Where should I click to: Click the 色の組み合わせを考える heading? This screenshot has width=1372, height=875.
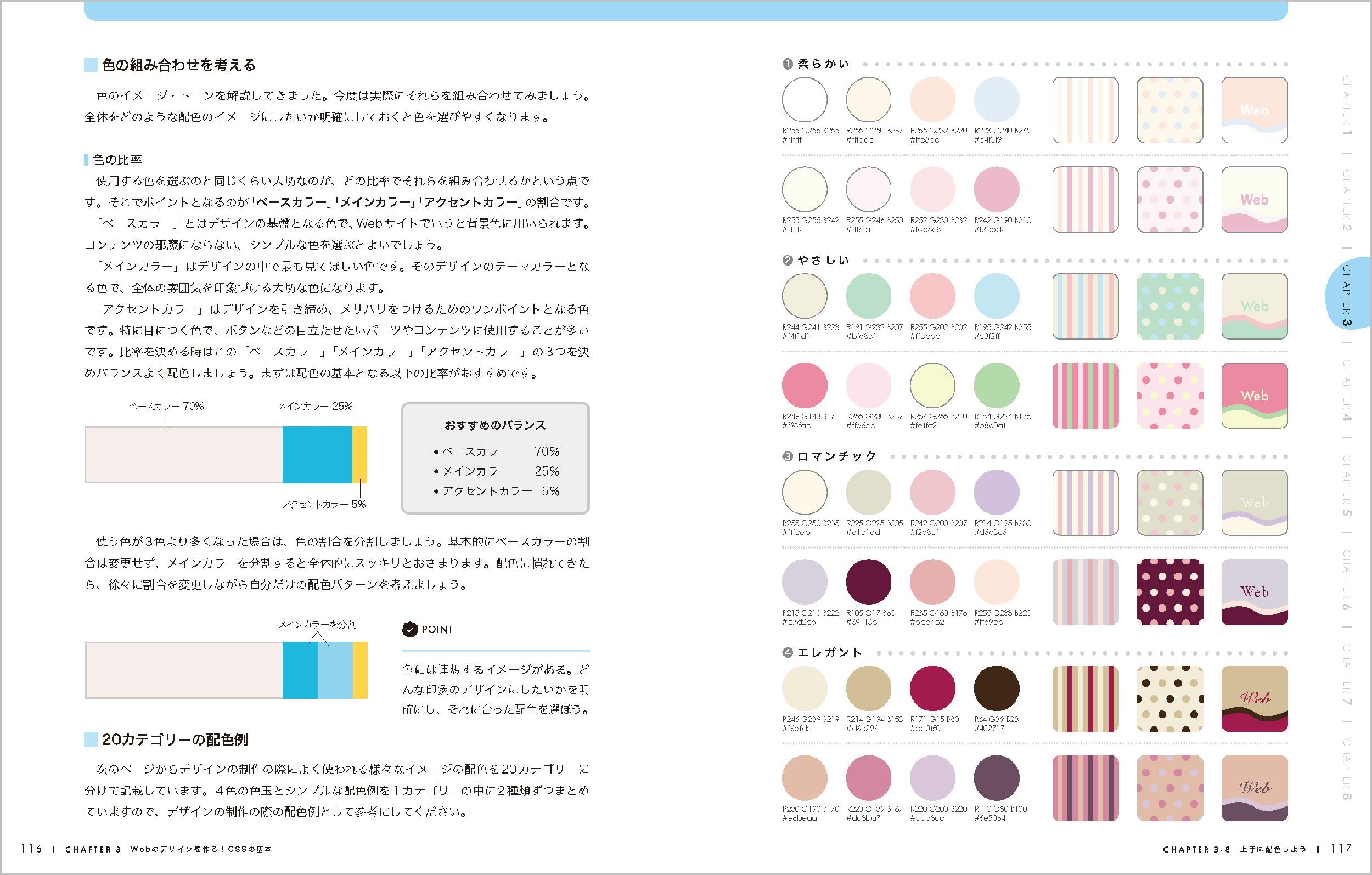pyautogui.click(x=178, y=65)
